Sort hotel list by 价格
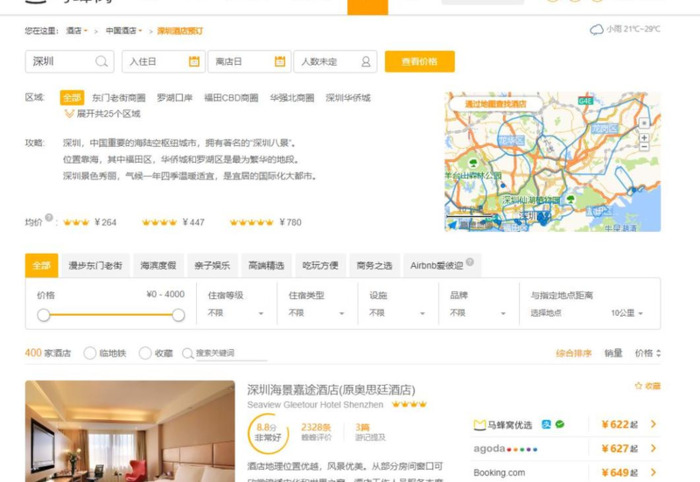Image resolution: width=700 pixels, height=482 pixels. 648,353
